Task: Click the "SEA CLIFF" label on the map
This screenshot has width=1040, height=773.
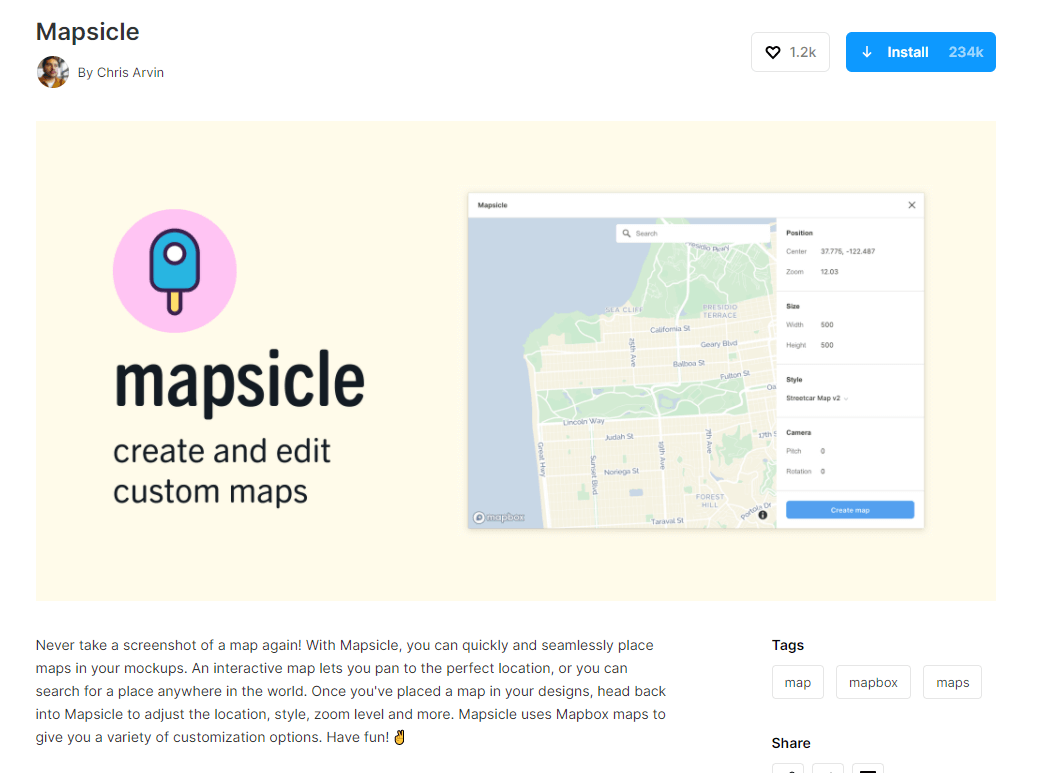Action: click(x=623, y=310)
